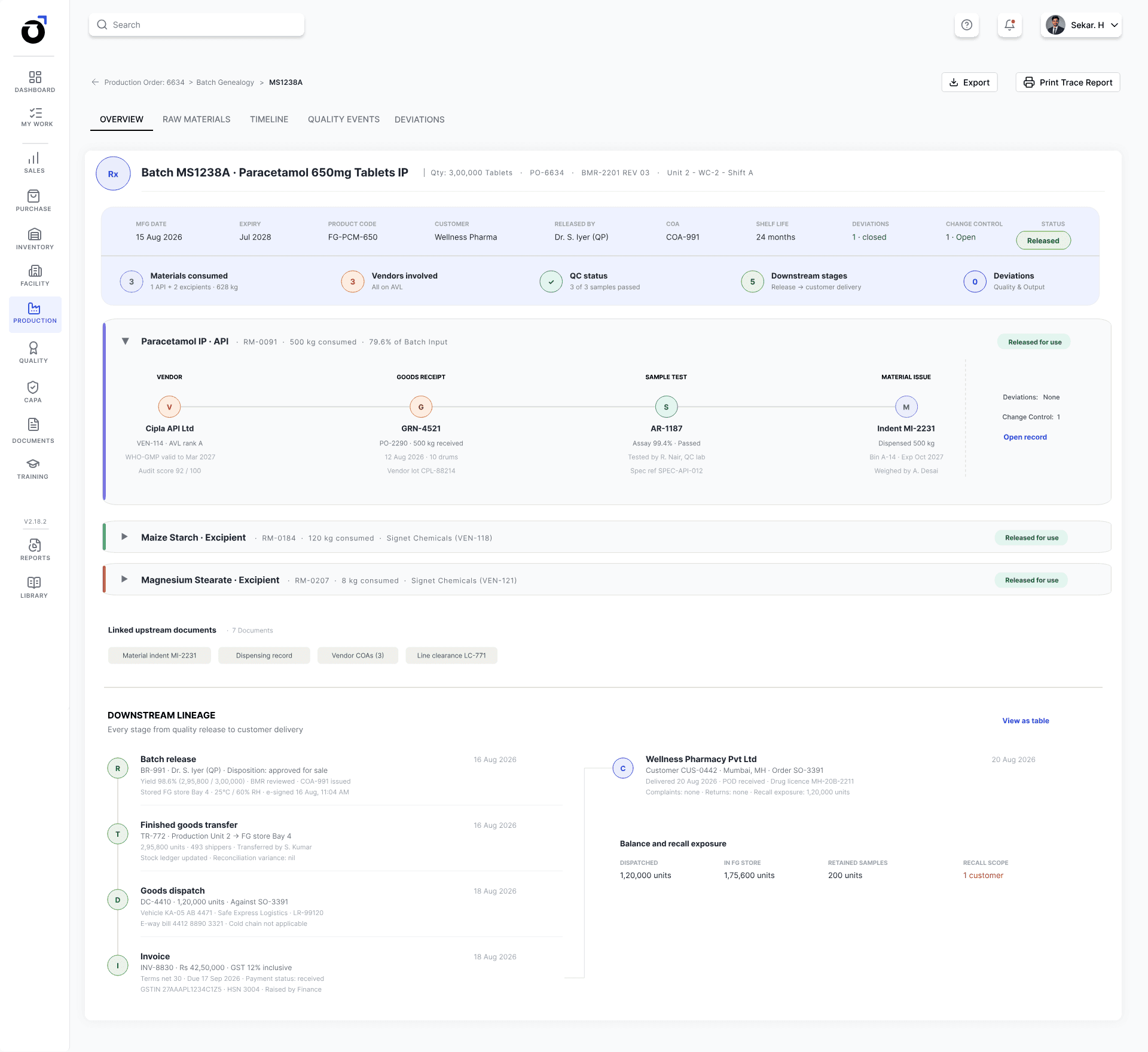Select the Production module icon
The width and height of the screenshot is (1148, 1052).
(35, 314)
